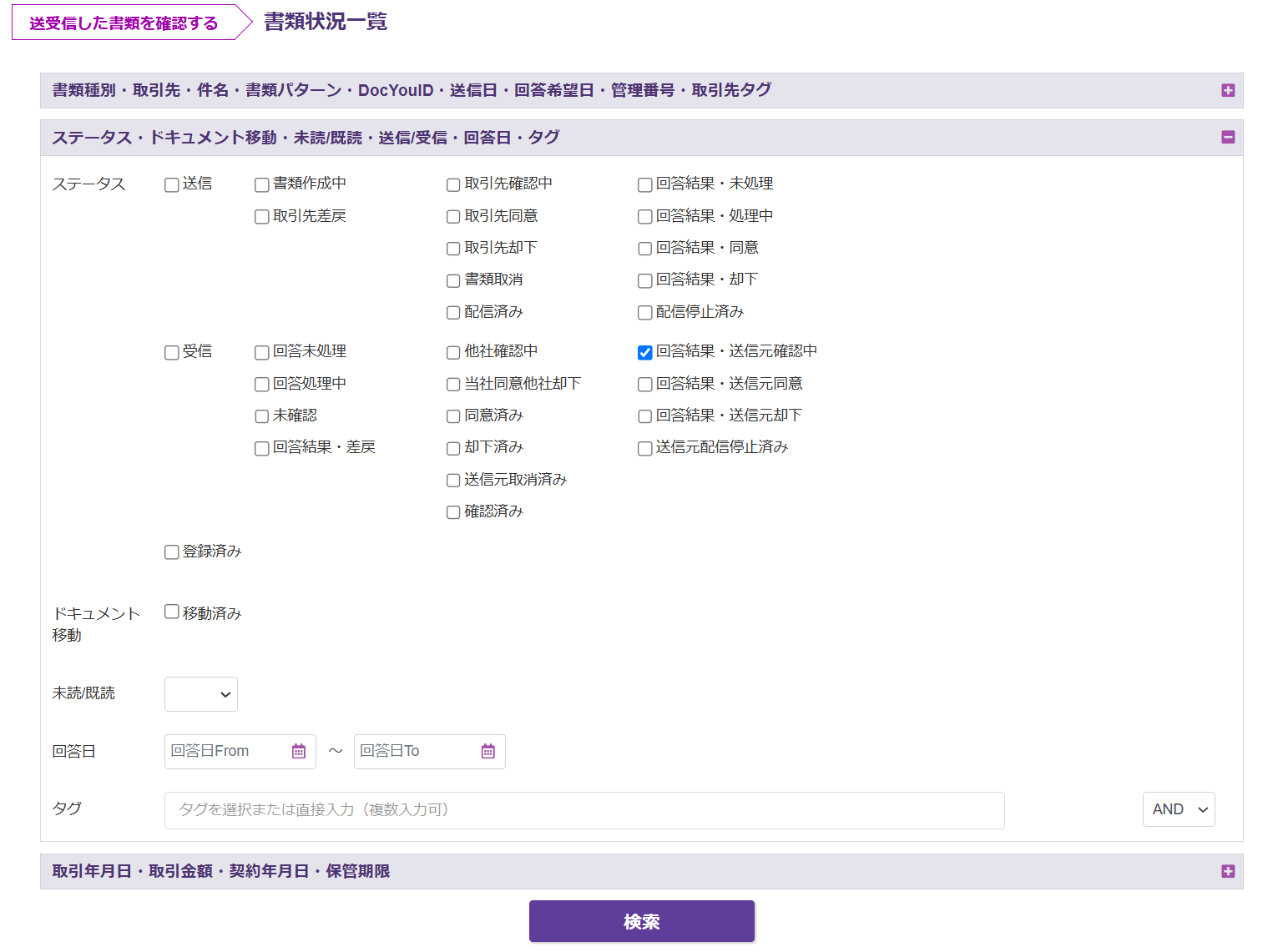Click the 未読/既読 row label
Image resolution: width=1273 pixels, height=952 pixels.
[x=83, y=693]
